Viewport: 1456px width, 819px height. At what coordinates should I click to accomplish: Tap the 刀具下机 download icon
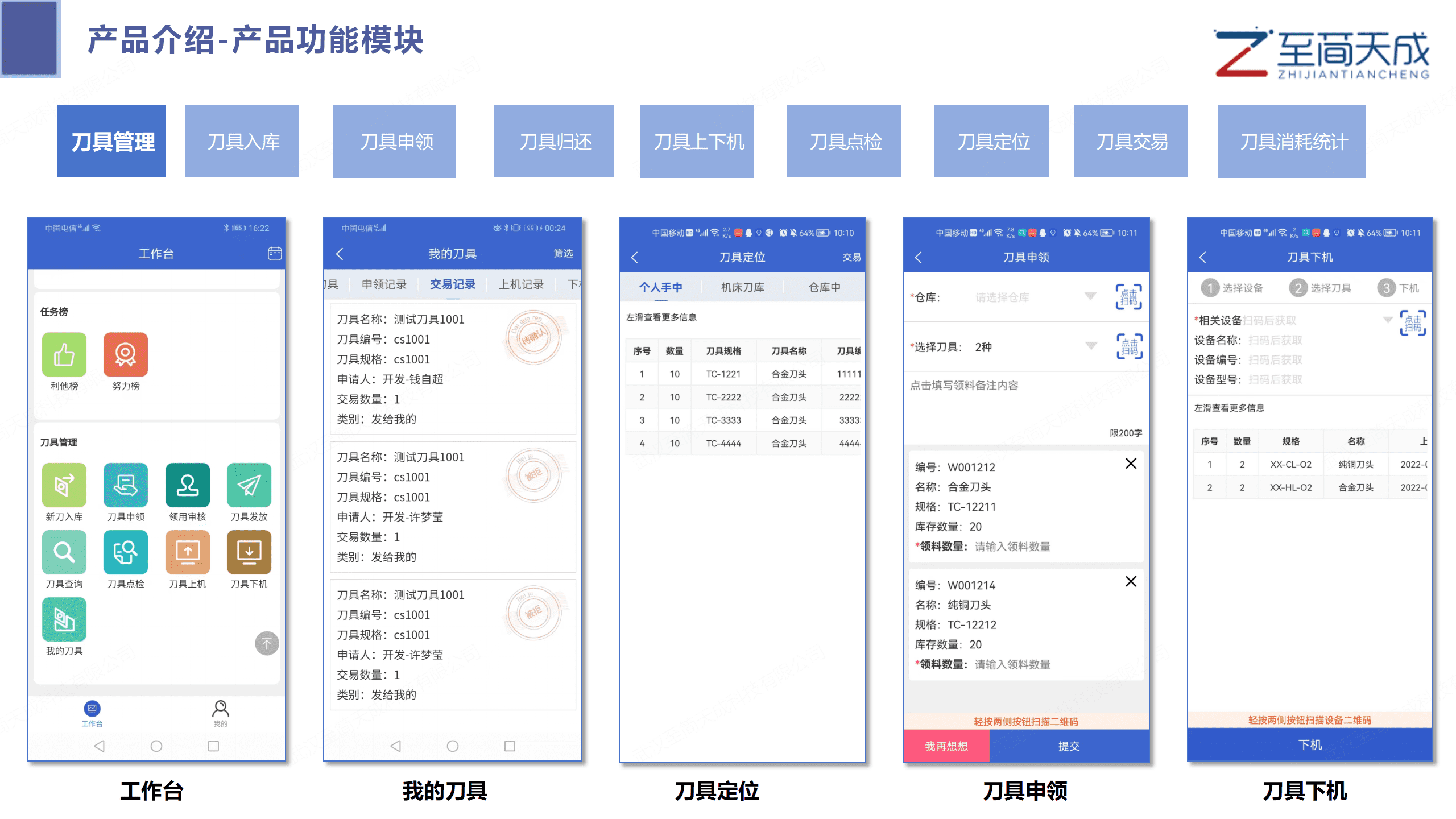(249, 552)
